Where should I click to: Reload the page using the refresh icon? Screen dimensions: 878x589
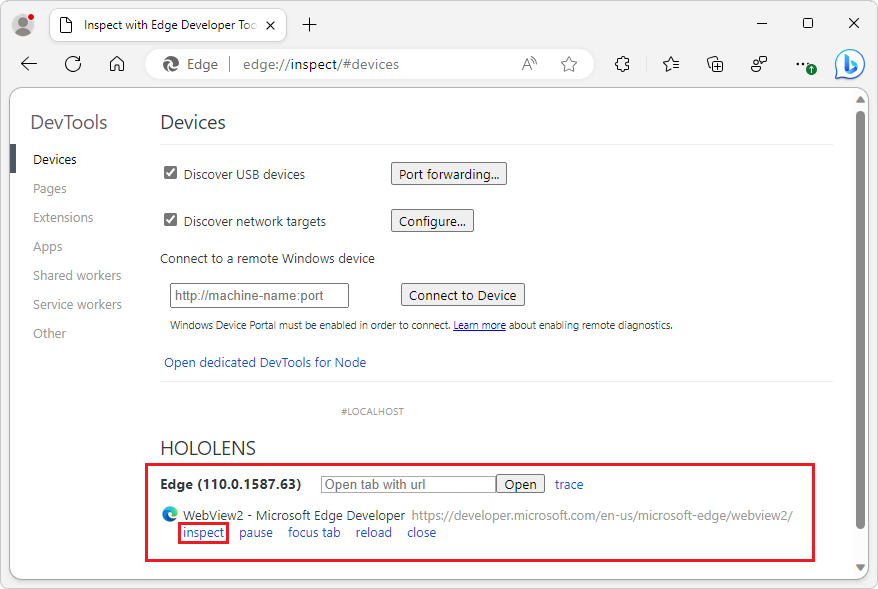pos(72,63)
